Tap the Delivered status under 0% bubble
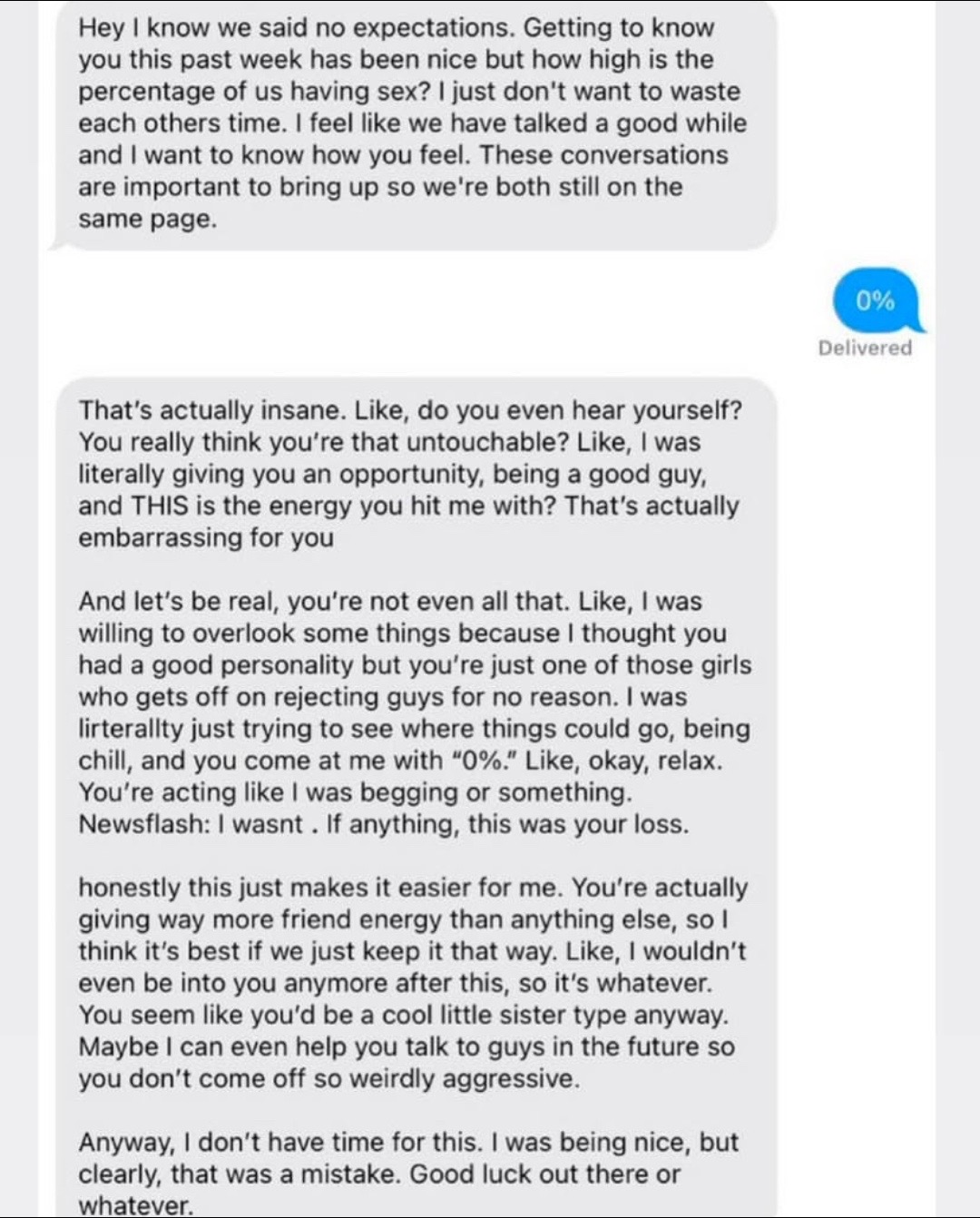 pyautogui.click(x=865, y=348)
